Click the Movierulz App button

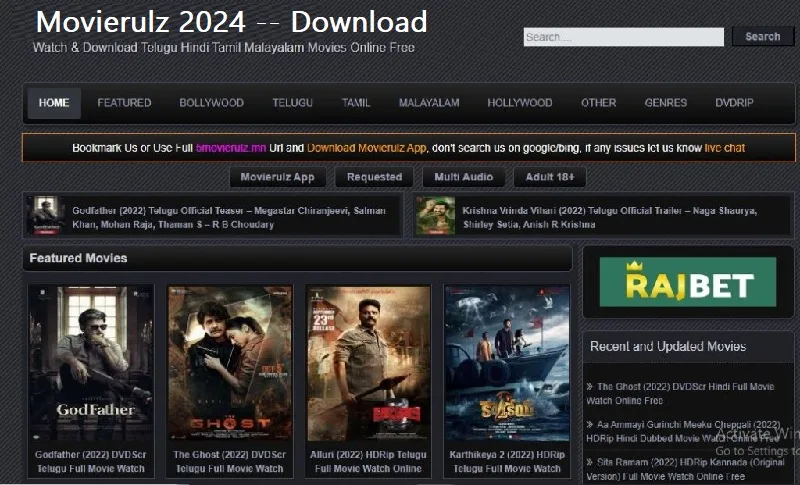[278, 177]
